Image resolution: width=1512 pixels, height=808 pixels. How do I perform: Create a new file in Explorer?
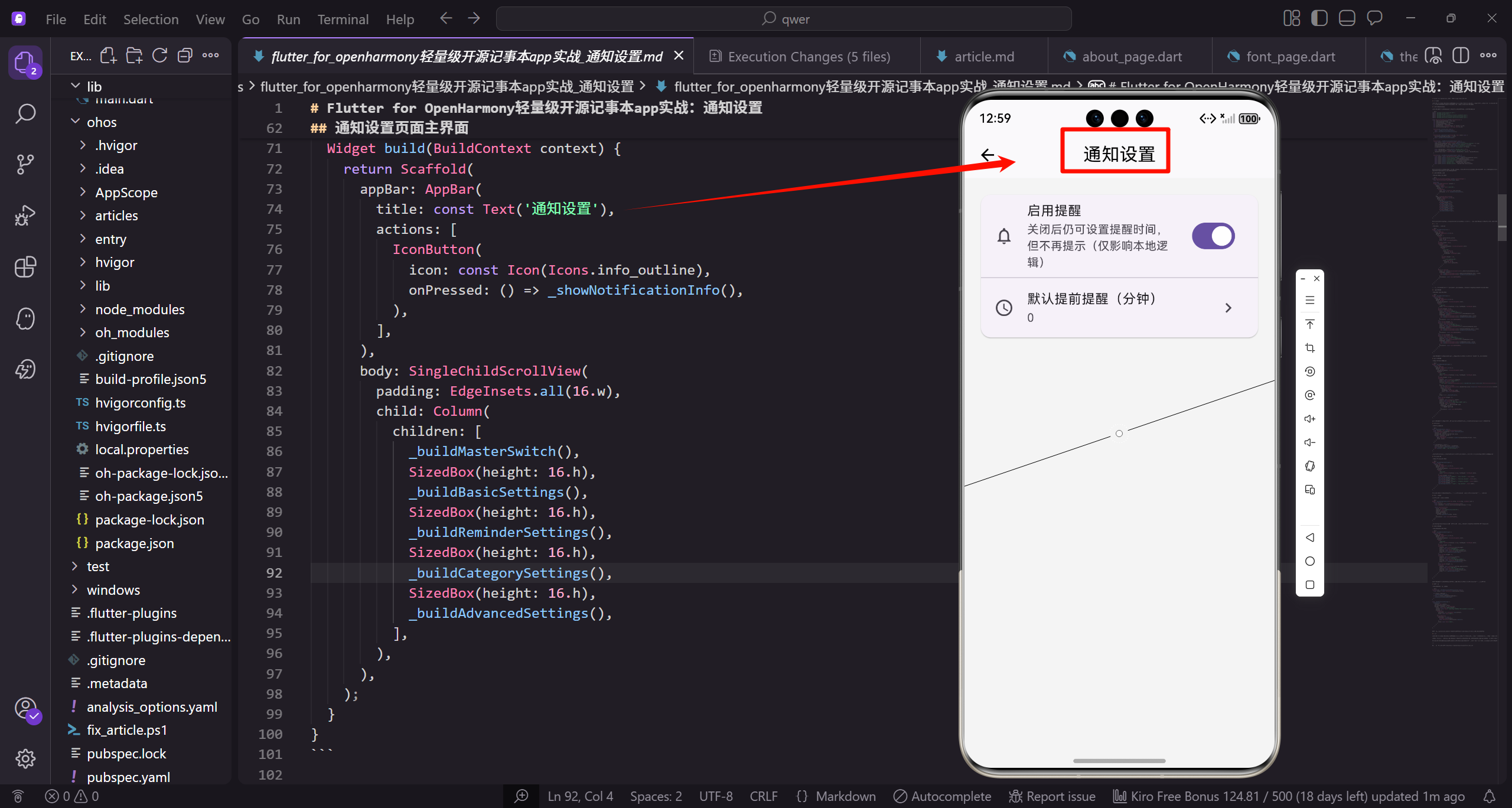click(x=108, y=56)
